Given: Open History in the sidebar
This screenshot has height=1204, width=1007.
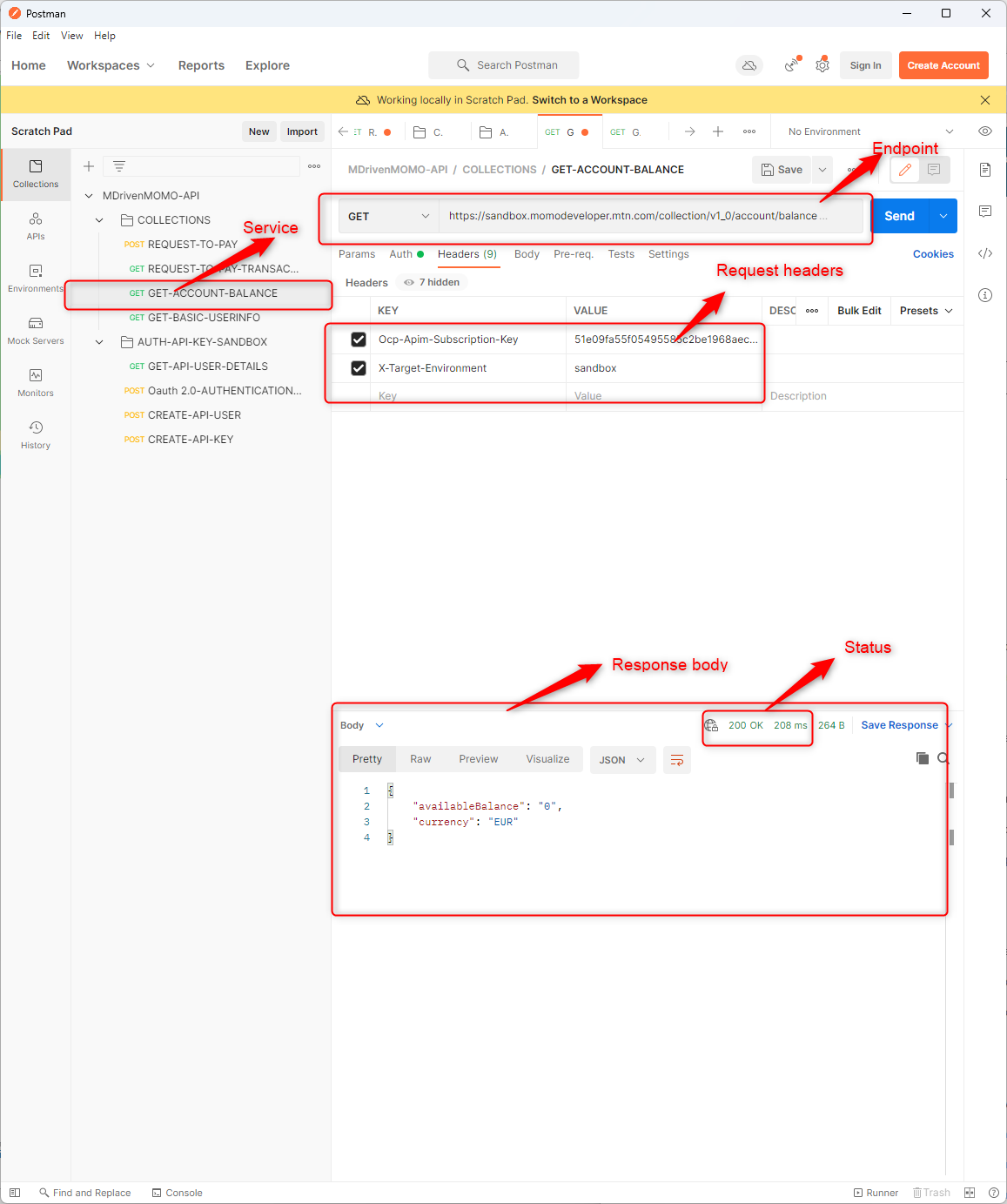Looking at the screenshot, I should [36, 434].
